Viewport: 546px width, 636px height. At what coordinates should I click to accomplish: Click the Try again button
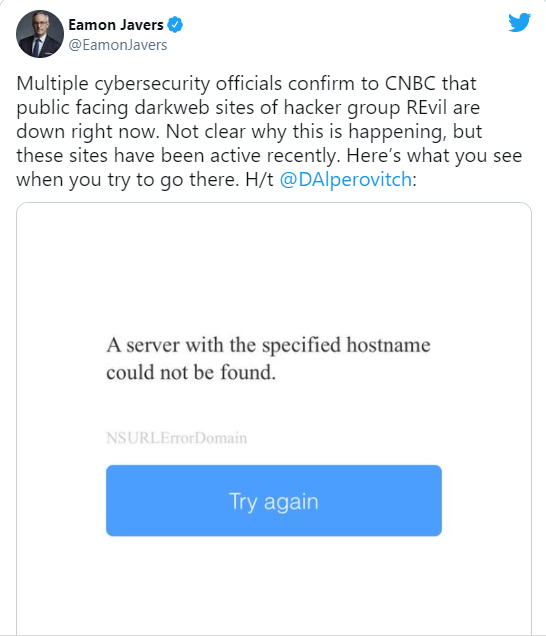point(274,501)
